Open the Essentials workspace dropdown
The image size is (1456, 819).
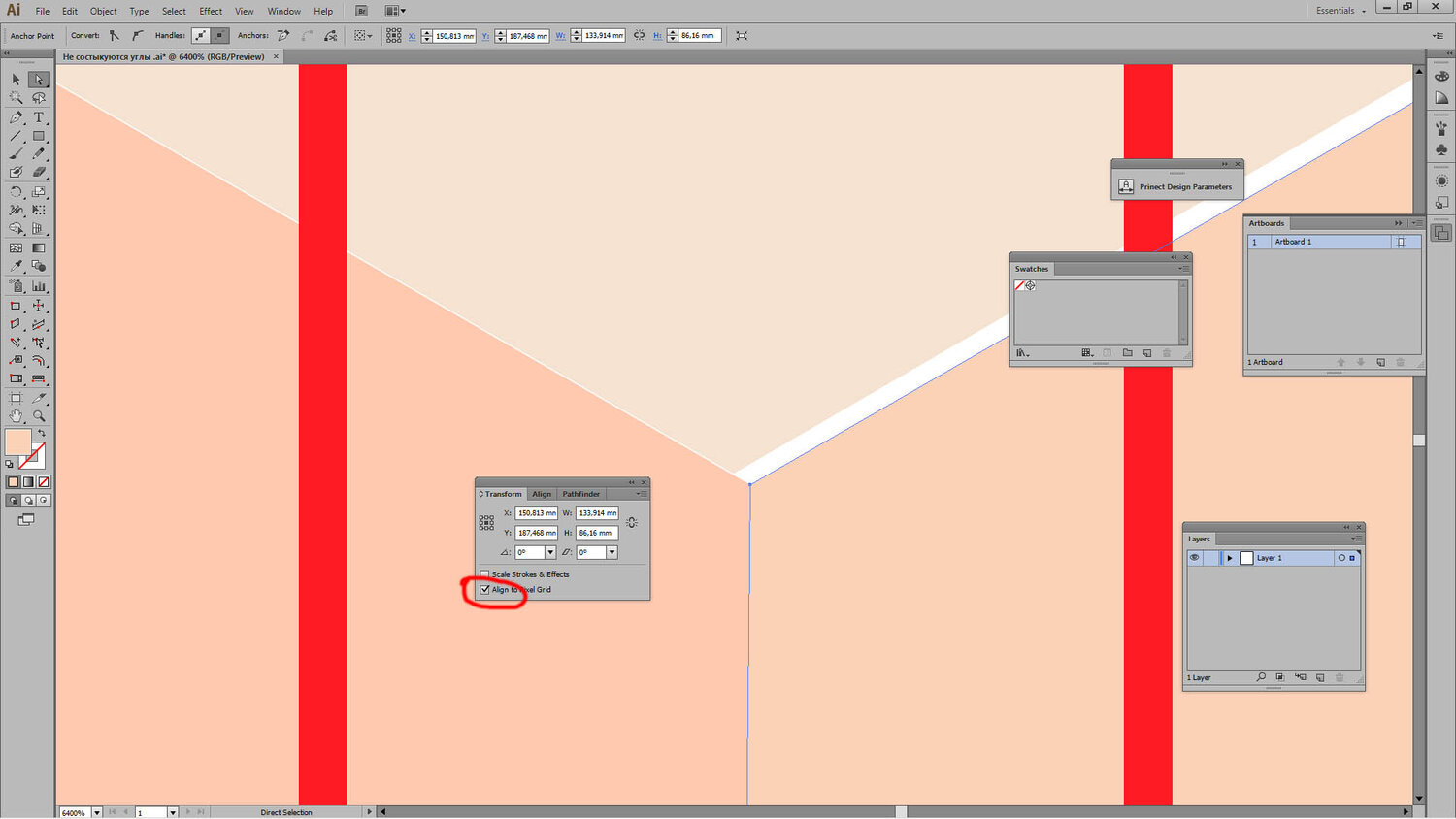1340,11
